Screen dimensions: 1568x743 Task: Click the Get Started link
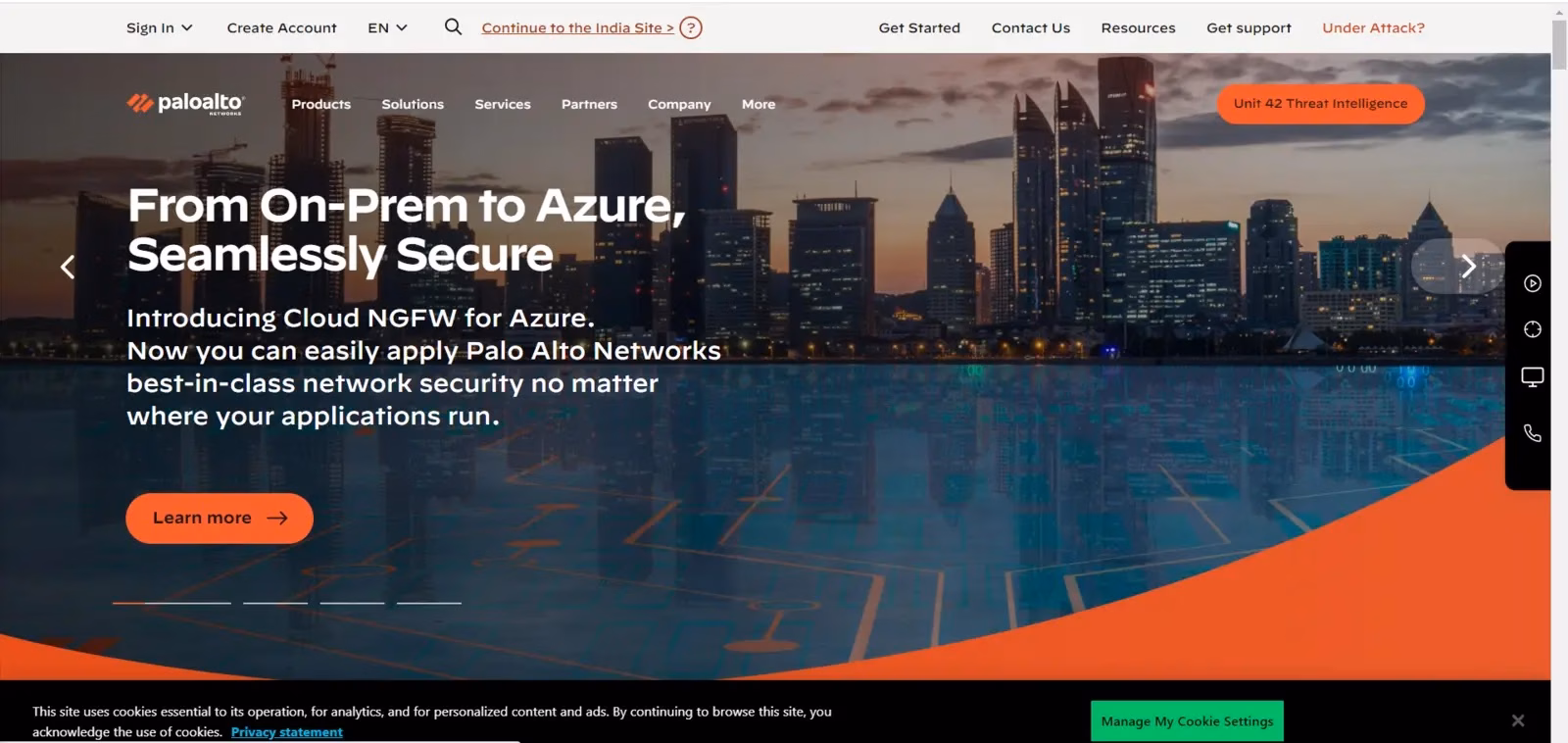click(919, 27)
